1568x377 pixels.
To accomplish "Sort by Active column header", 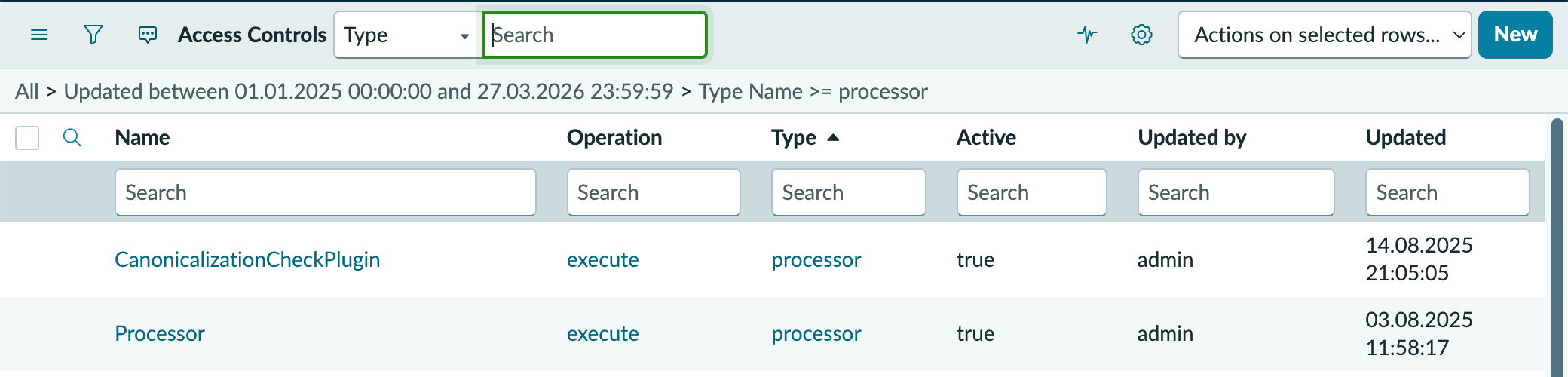I will coord(986,137).
